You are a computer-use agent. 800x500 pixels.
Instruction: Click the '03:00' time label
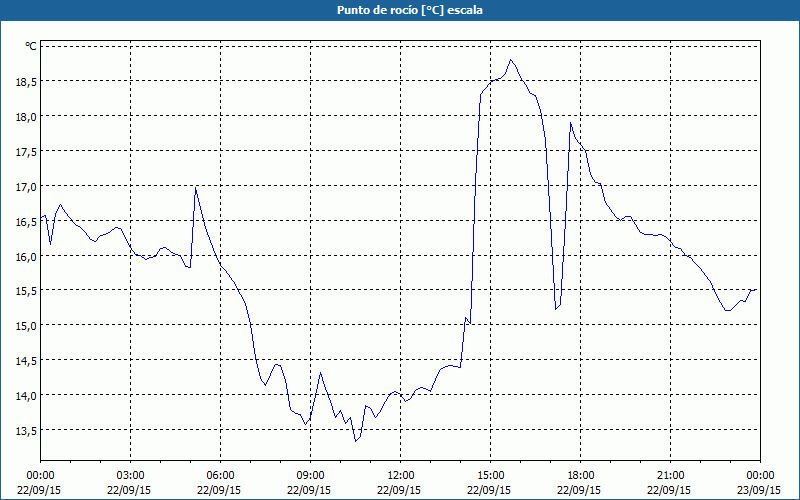130,476
